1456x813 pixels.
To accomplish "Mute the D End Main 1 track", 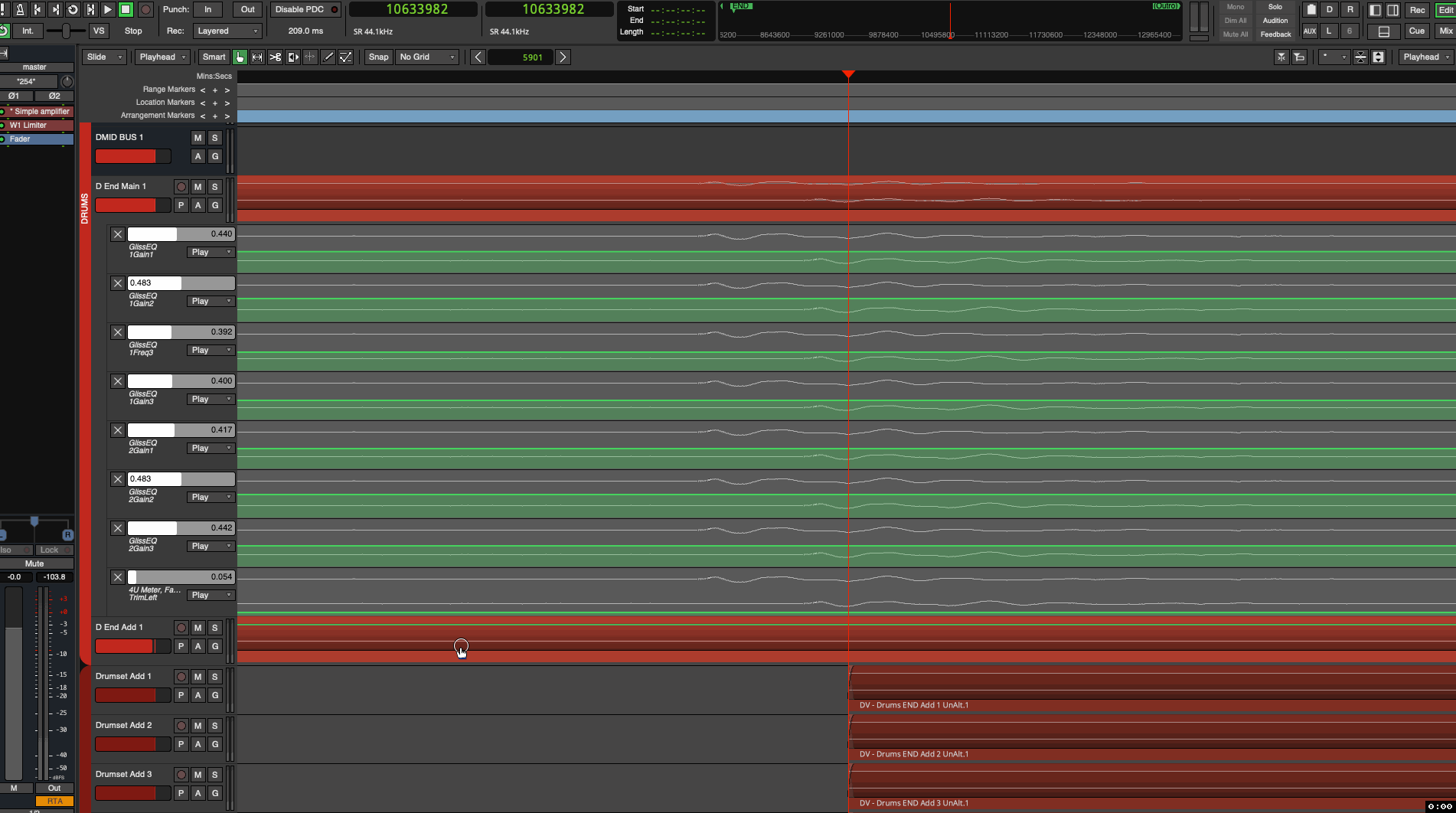I will 198,187.
